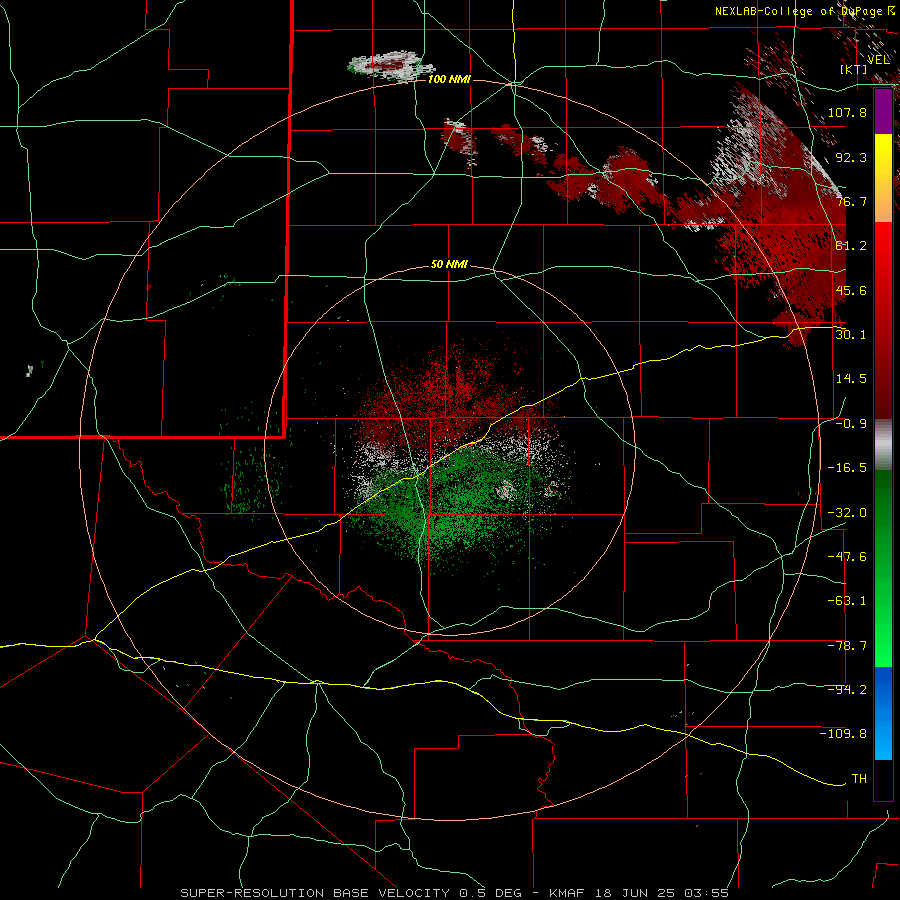This screenshot has width=900, height=900.
Task: Click the 0.5 DEG elevation text in the caption
Action: coord(490,893)
